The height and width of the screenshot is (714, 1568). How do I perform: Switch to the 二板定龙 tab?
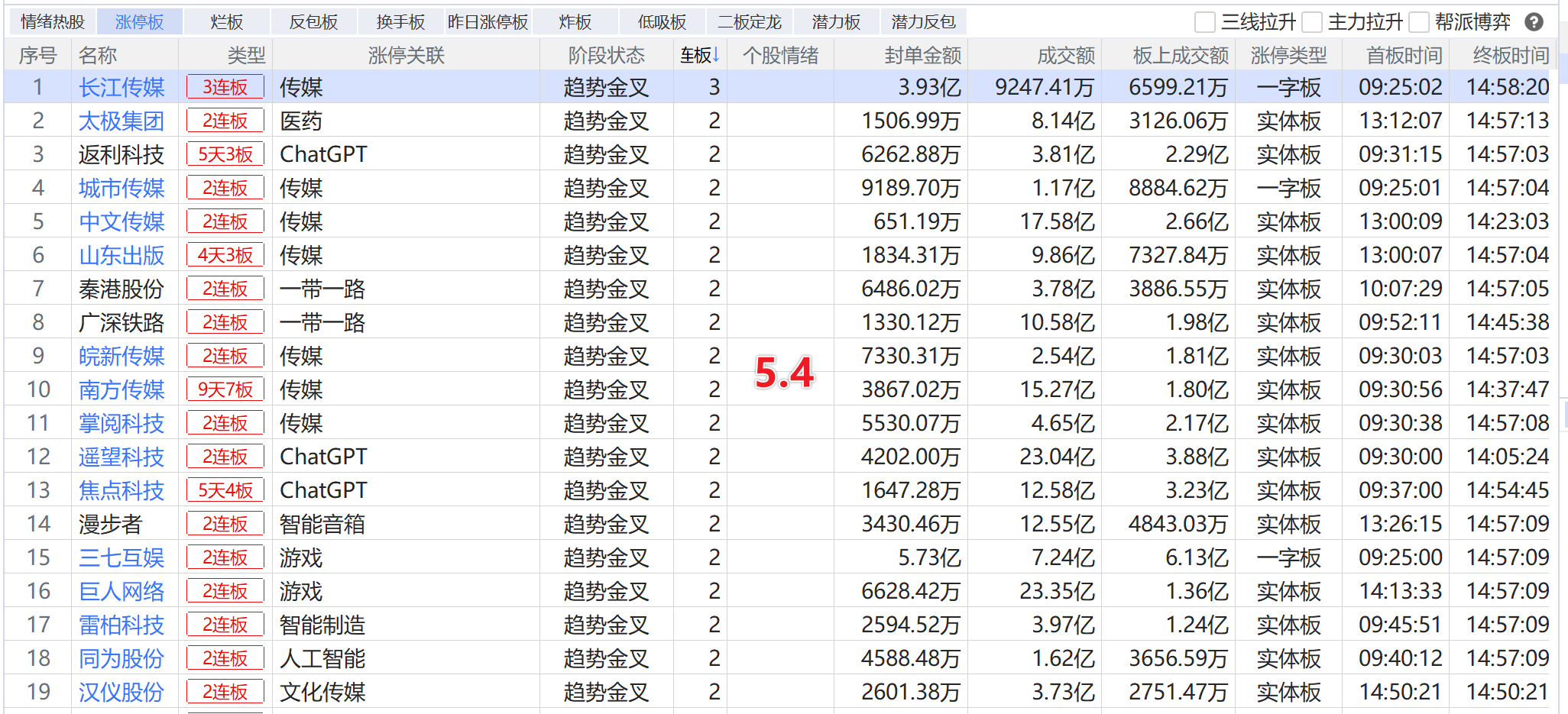[x=750, y=22]
